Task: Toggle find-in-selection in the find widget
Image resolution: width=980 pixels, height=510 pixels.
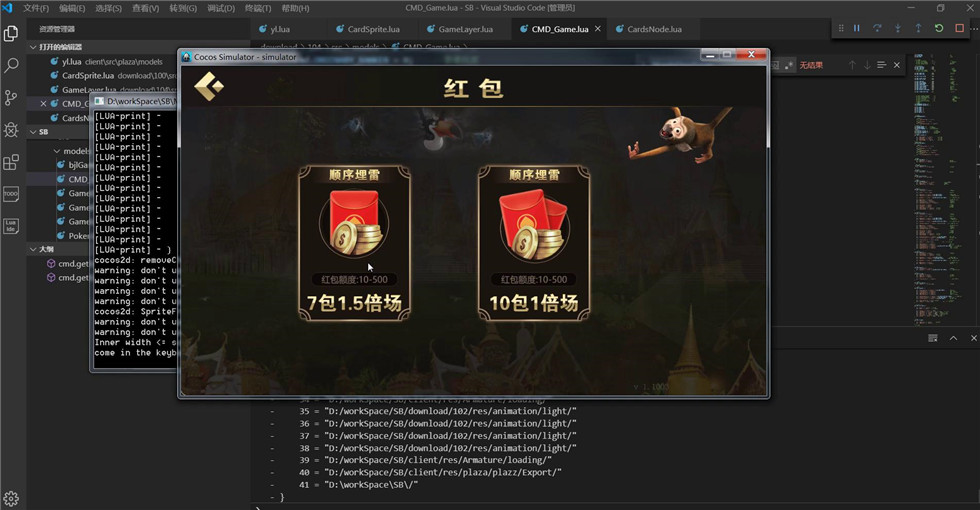Action: point(881,65)
